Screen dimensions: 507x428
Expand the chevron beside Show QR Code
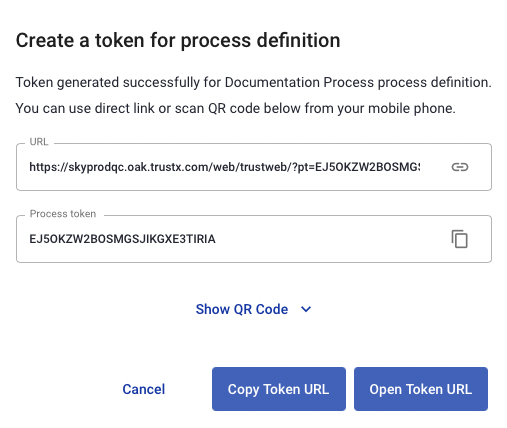tap(306, 309)
